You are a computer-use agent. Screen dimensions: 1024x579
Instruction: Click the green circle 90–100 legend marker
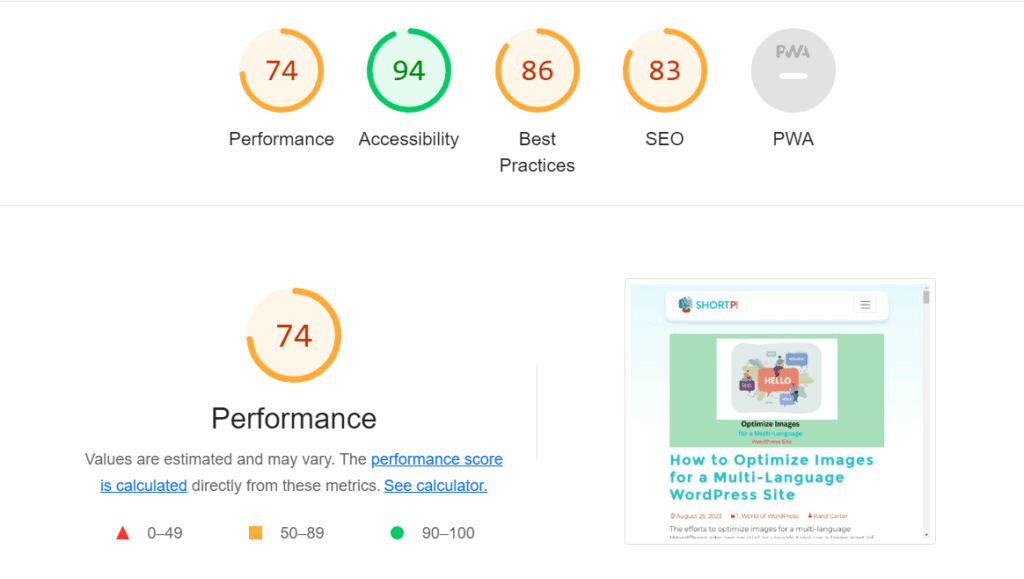pyautogui.click(x=399, y=533)
